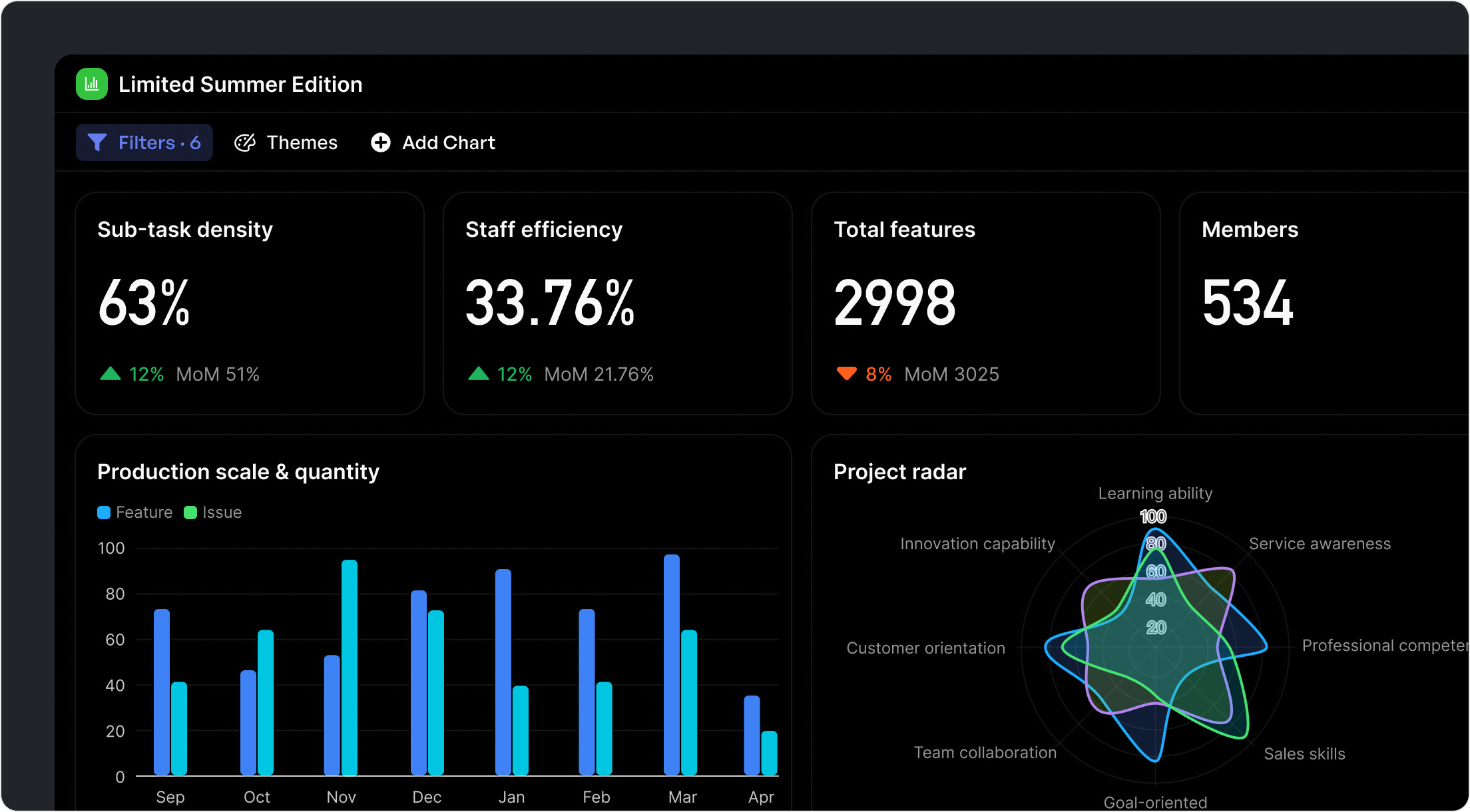Click the Total features 2998 value
The height and width of the screenshot is (812, 1470).
[895, 304]
